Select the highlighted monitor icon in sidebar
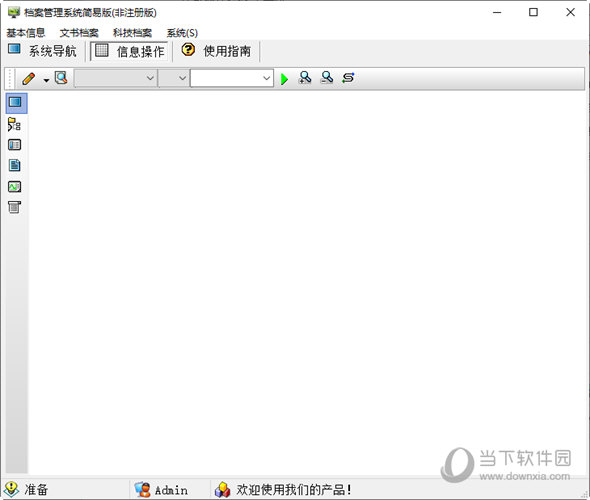 pyautogui.click(x=16, y=103)
